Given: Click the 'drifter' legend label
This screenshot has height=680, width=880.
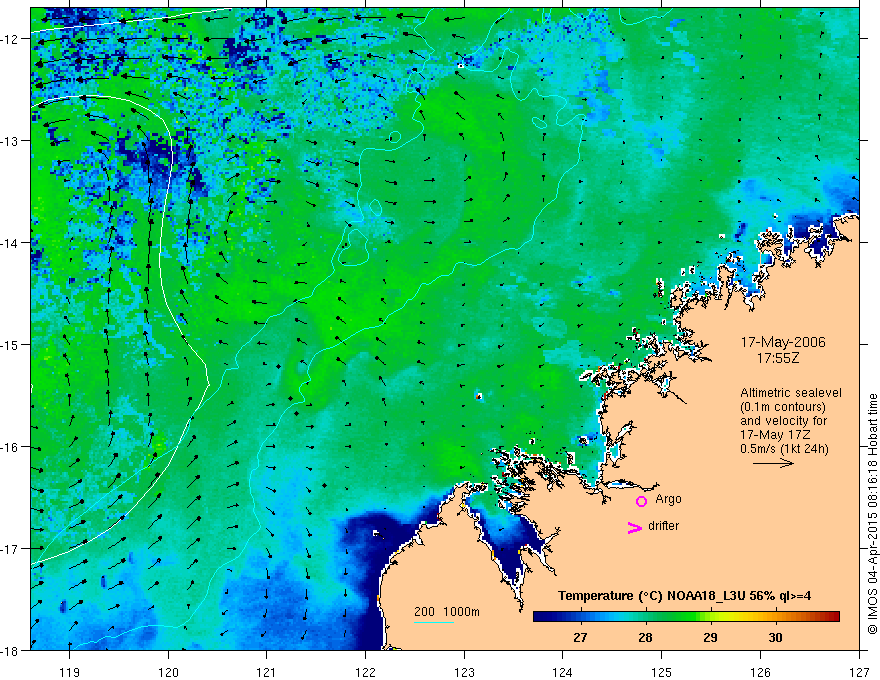Looking at the screenshot, I should coord(663,526).
